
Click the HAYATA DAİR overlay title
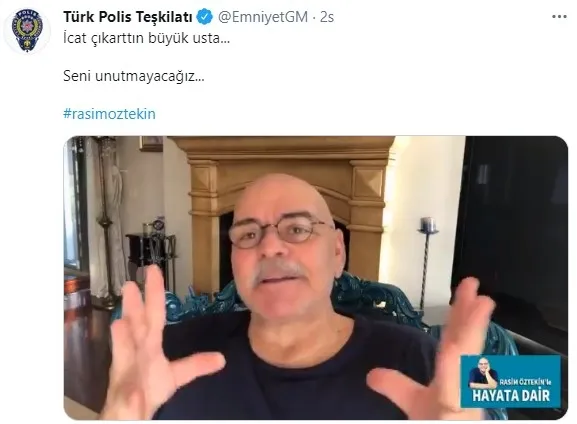pyautogui.click(x=511, y=396)
